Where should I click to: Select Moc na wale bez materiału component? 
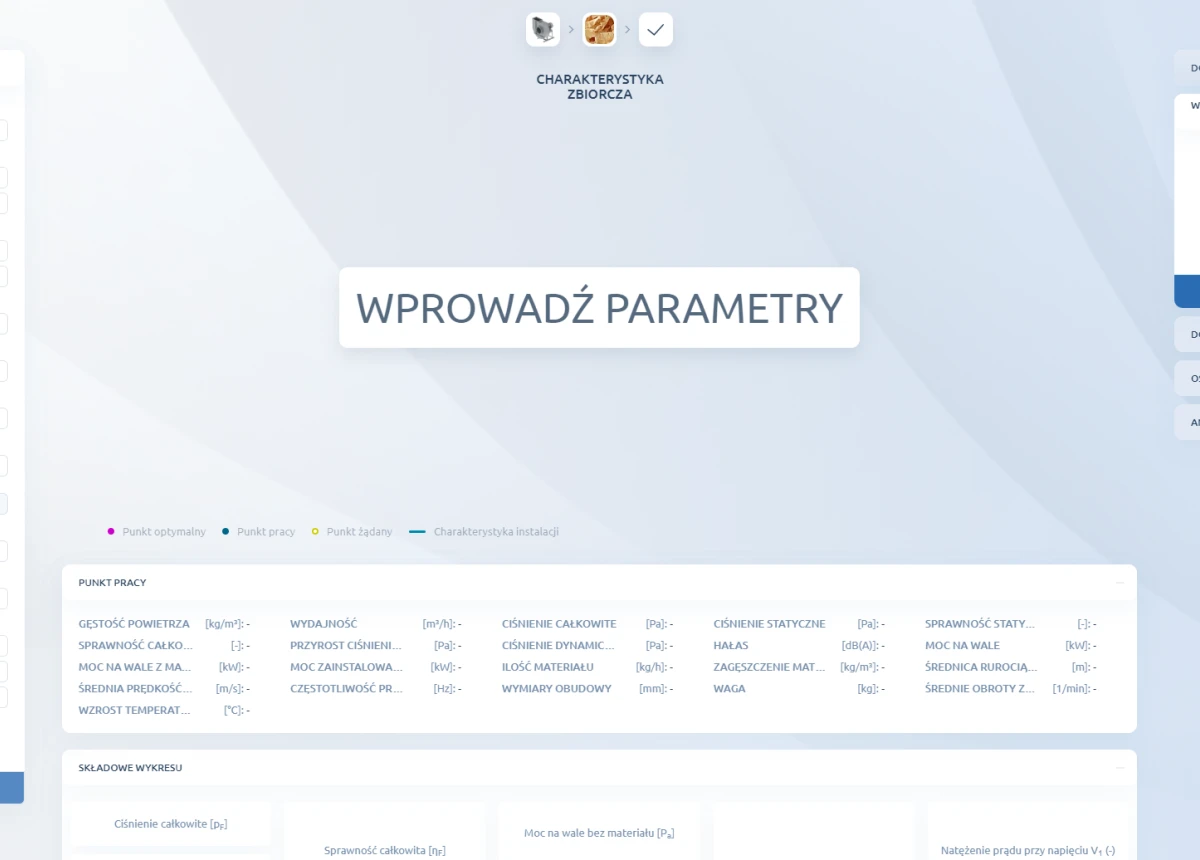coord(598,833)
